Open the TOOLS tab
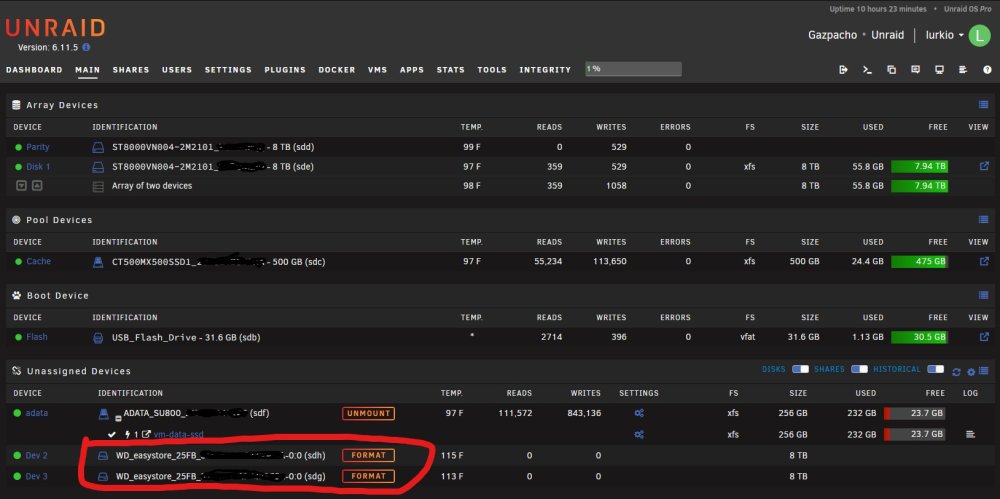Viewport: 1000px width, 499px height. pyautogui.click(x=492, y=70)
